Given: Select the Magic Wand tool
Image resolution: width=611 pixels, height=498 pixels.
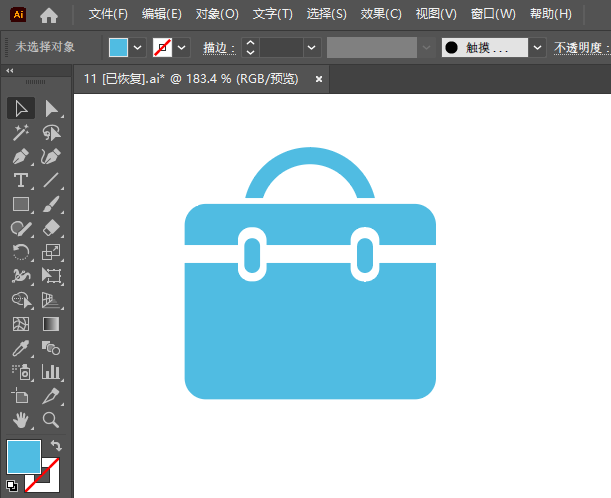Looking at the screenshot, I should tap(21, 132).
